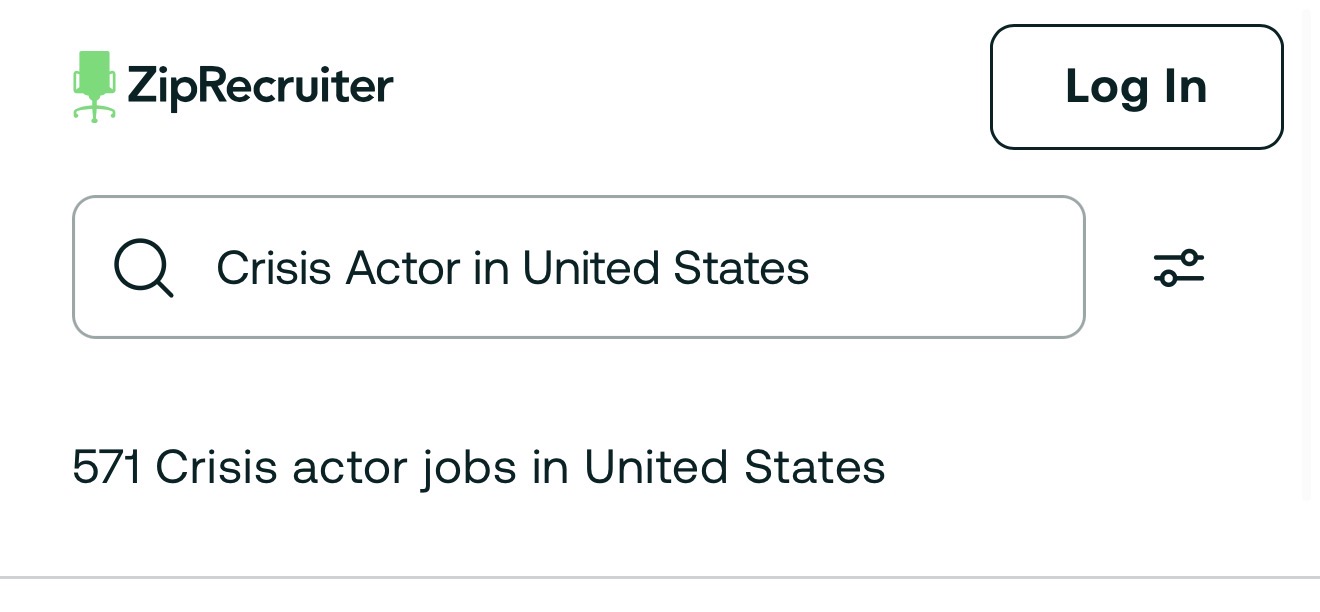Click the bottom slider knob in filter icon

(1168, 278)
